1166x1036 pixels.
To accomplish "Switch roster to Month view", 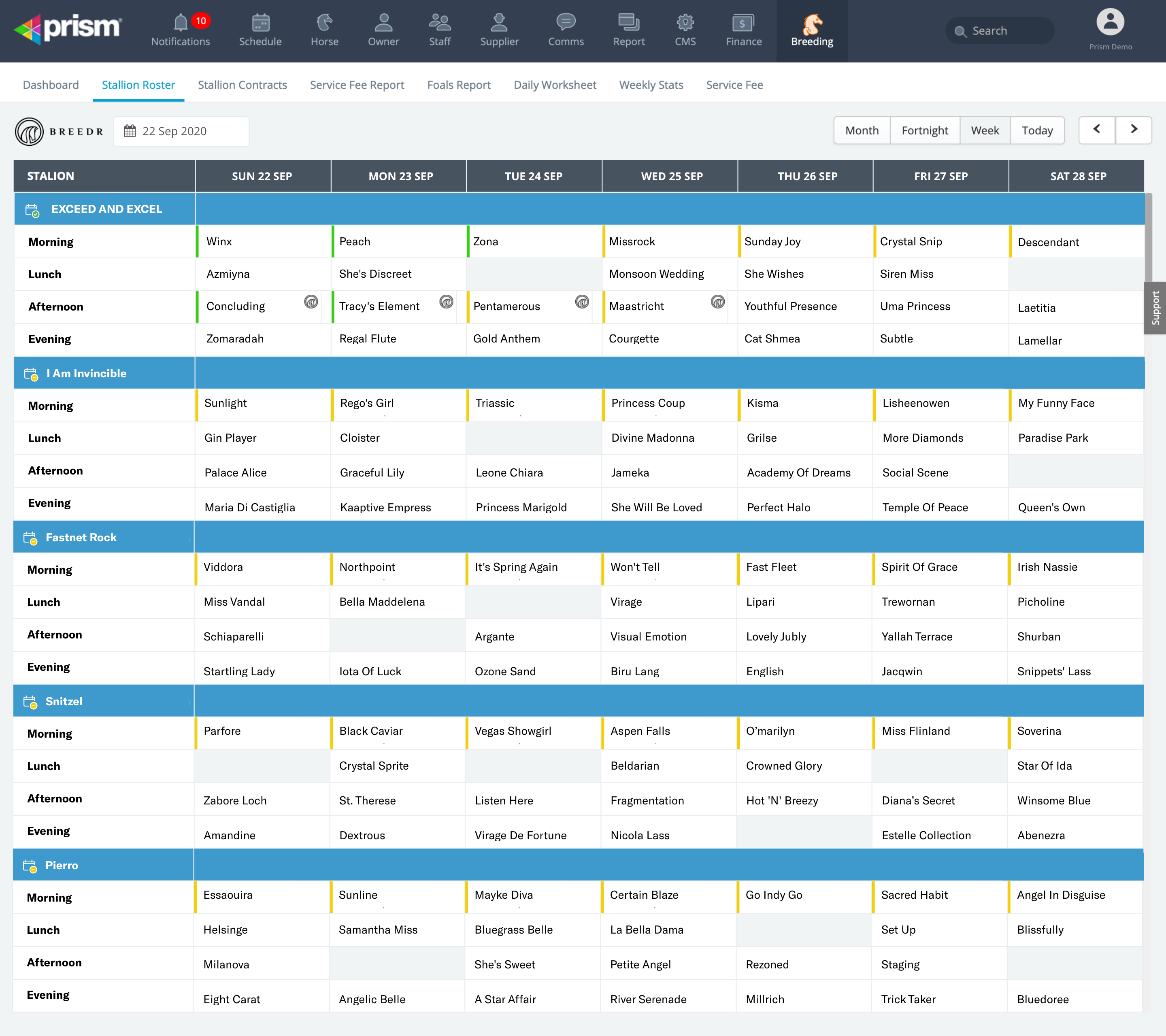I will (862, 131).
